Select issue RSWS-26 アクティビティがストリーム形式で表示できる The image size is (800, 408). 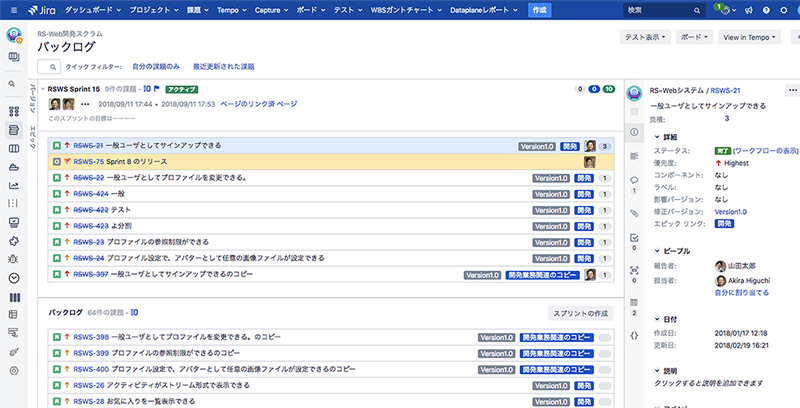331,385
